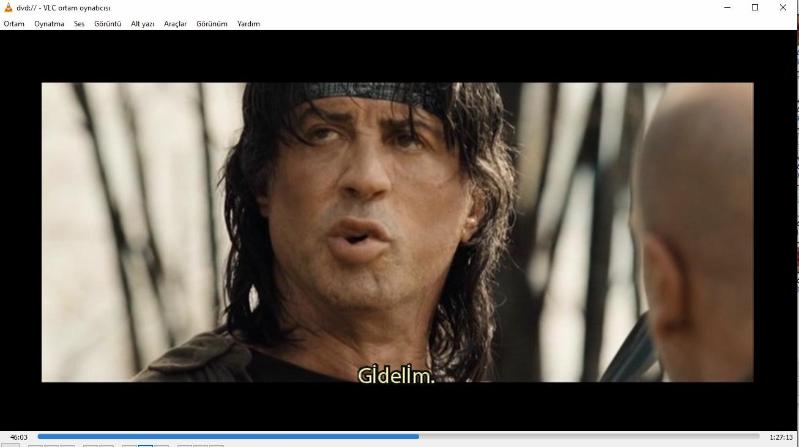The image size is (799, 447).
Task: Open the Oynatma menu
Action: (49, 23)
